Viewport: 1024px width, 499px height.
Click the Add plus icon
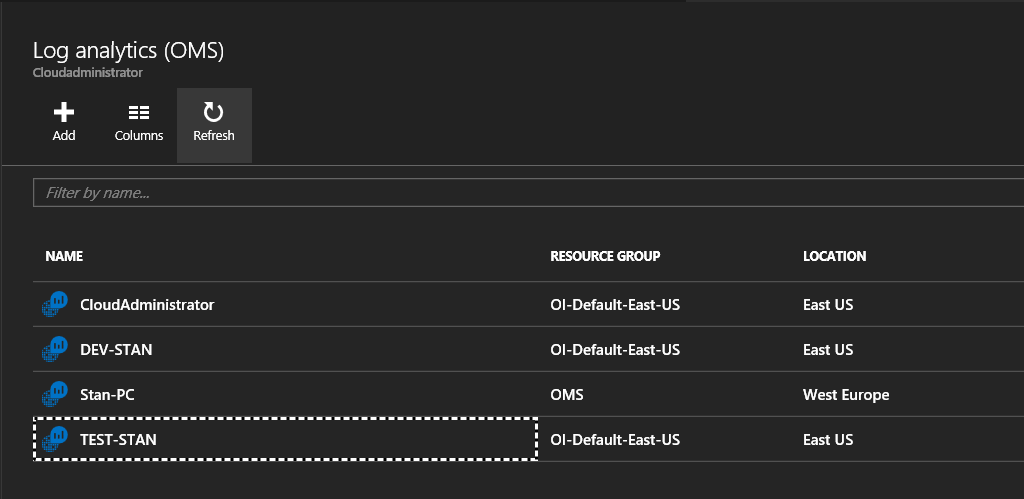point(64,113)
